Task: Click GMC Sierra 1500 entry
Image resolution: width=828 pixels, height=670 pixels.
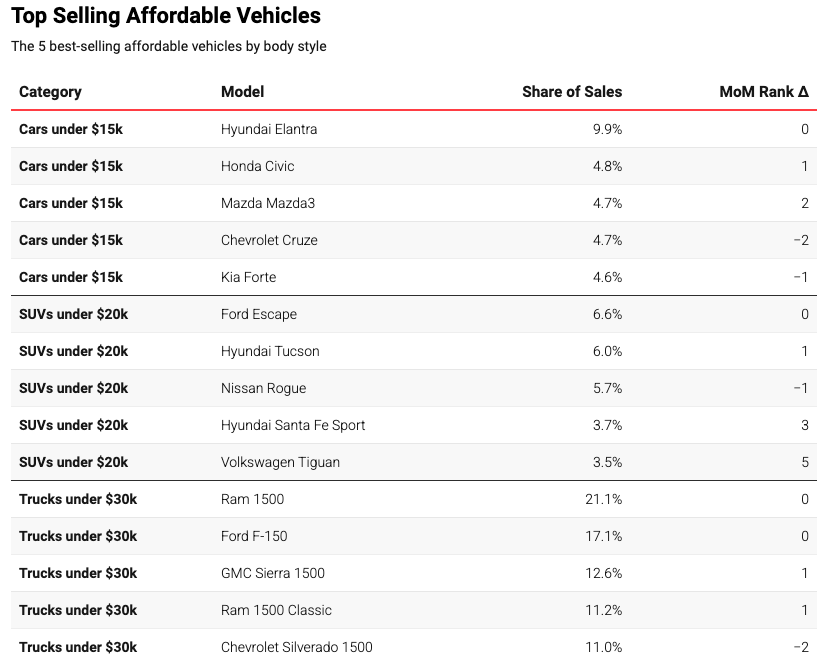Action: pyautogui.click(x=273, y=573)
